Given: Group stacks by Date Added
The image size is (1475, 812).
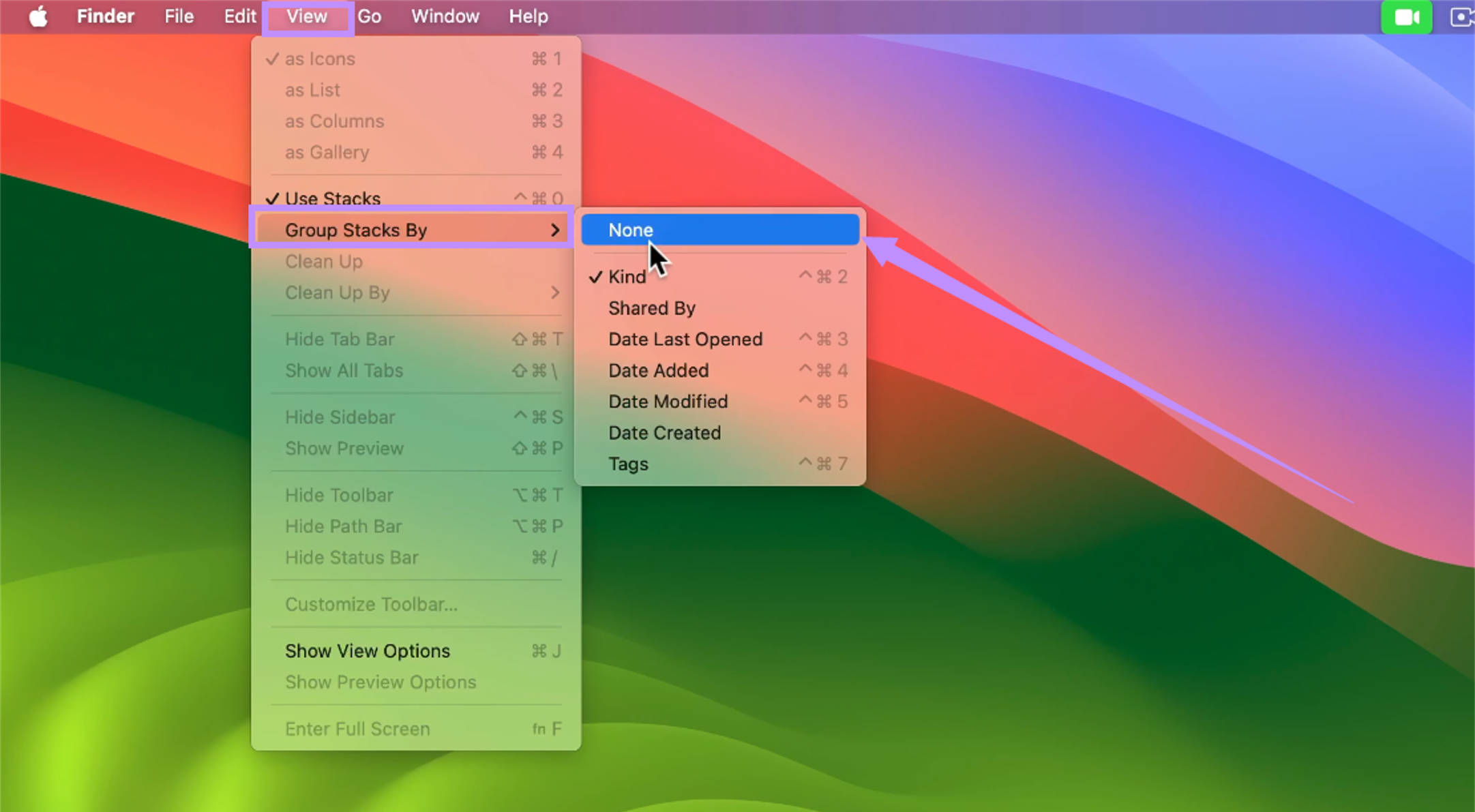Looking at the screenshot, I should click(720, 370).
